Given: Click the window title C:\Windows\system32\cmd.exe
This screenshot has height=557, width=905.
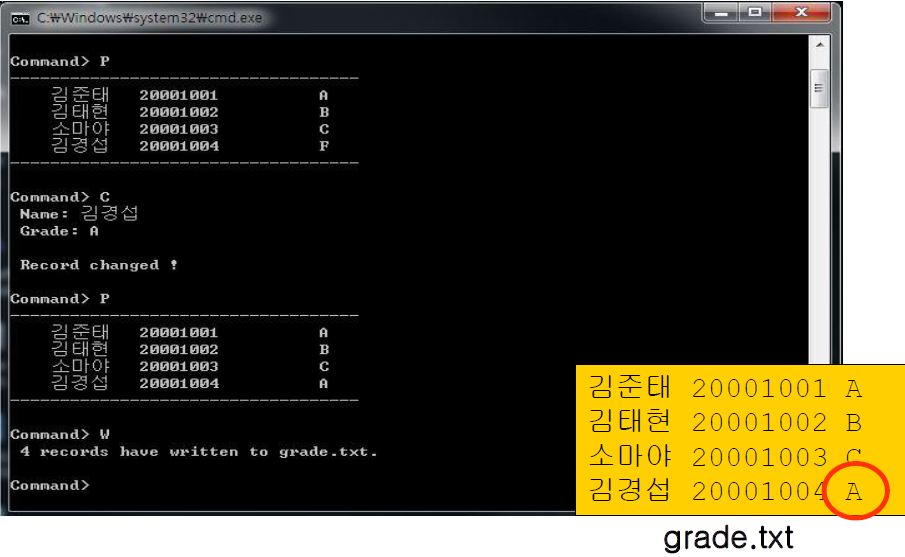Looking at the screenshot, I should 149,18.
